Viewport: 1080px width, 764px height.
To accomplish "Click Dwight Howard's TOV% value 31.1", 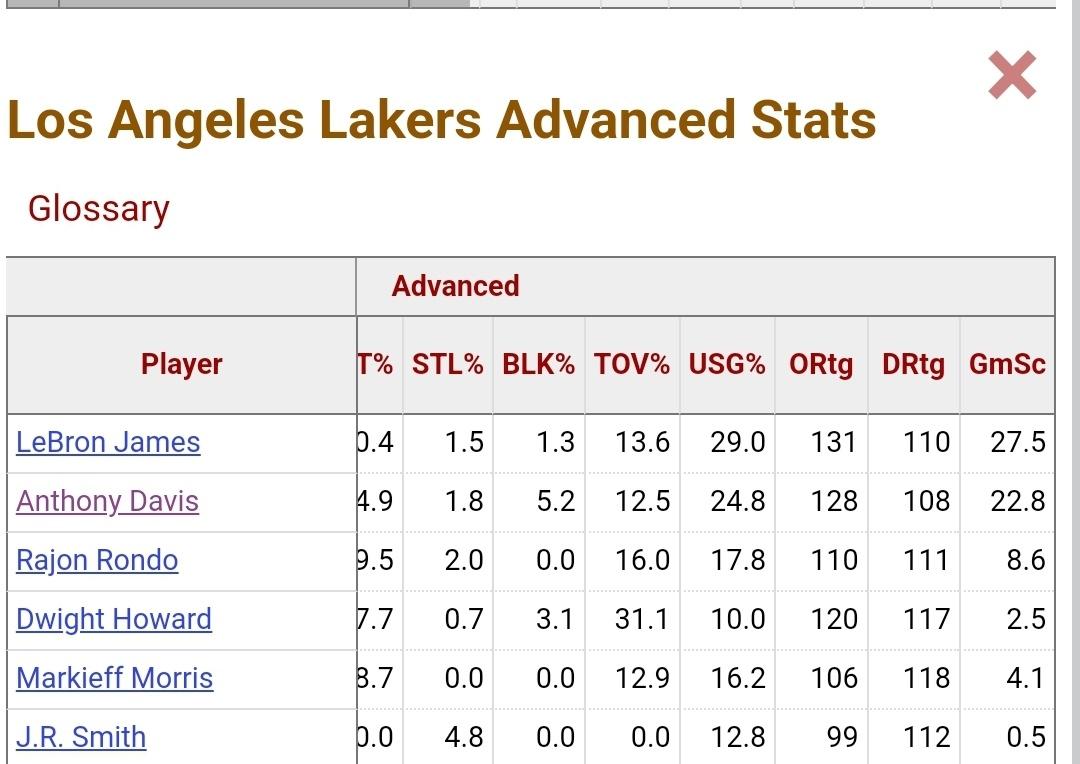I will coord(642,619).
